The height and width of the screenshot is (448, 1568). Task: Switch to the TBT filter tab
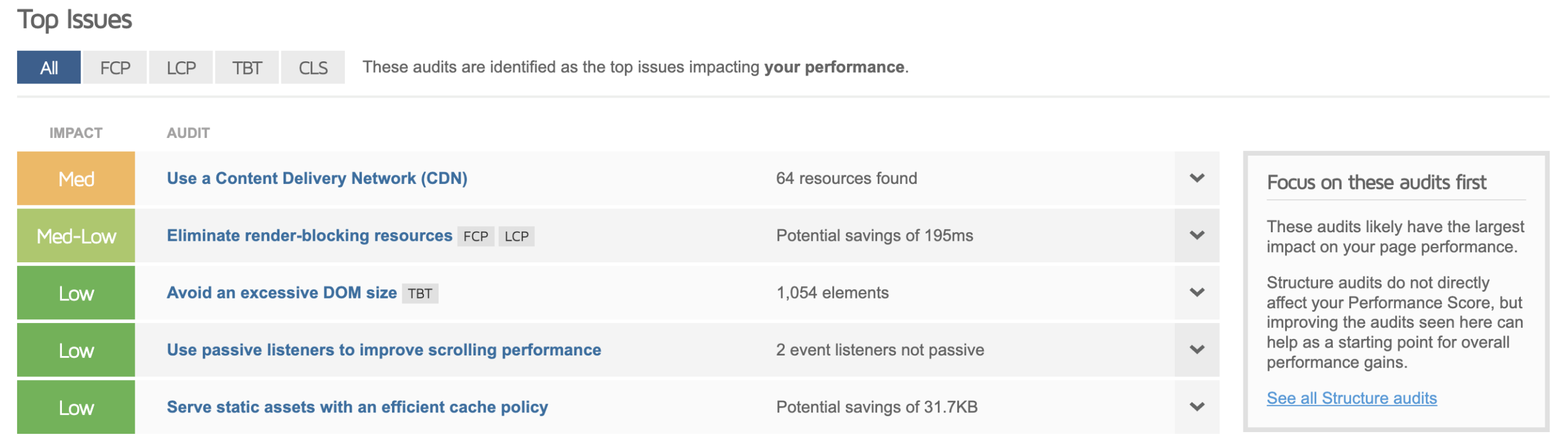pos(247,67)
